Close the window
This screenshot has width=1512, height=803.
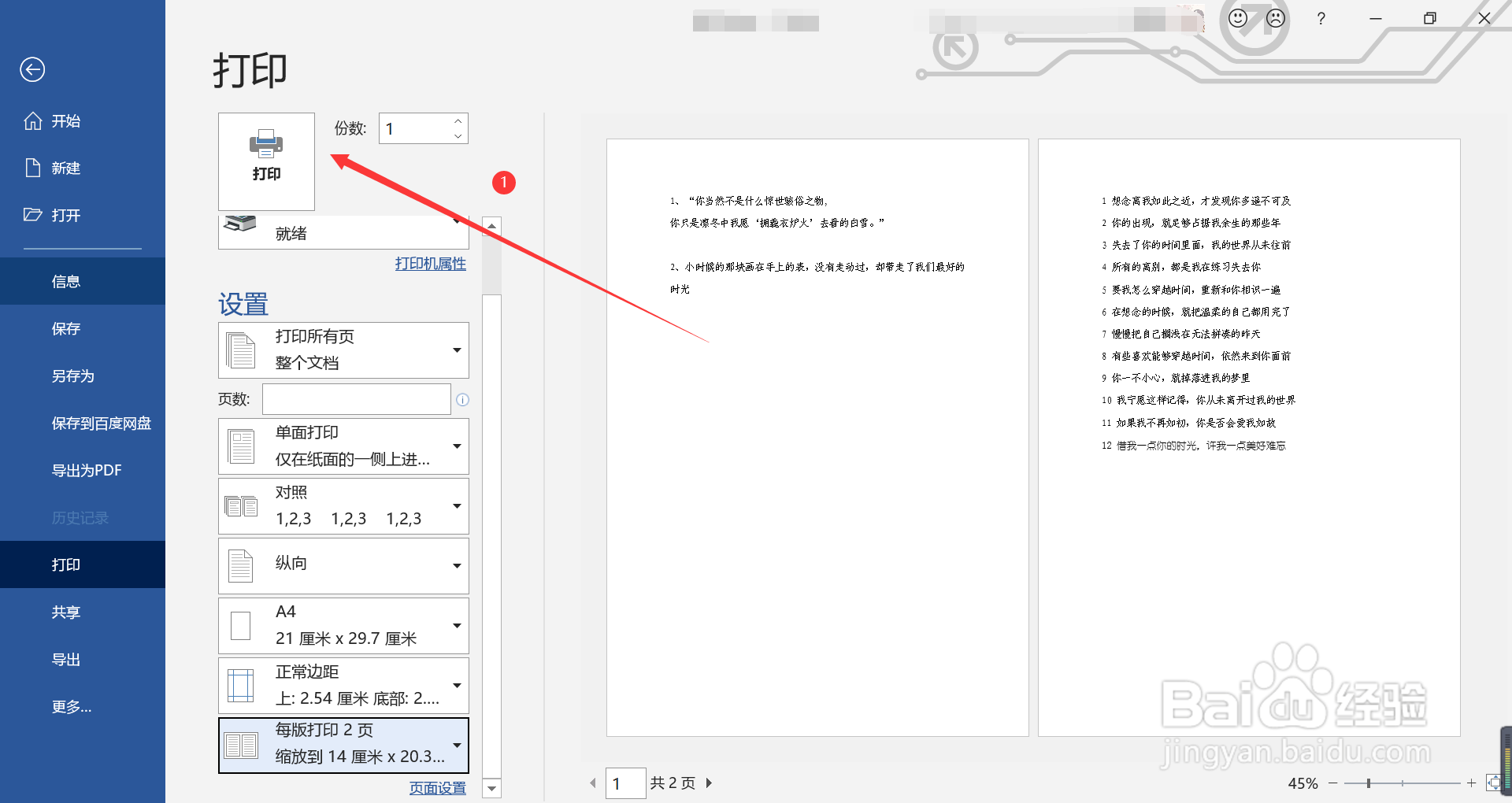(x=1484, y=18)
